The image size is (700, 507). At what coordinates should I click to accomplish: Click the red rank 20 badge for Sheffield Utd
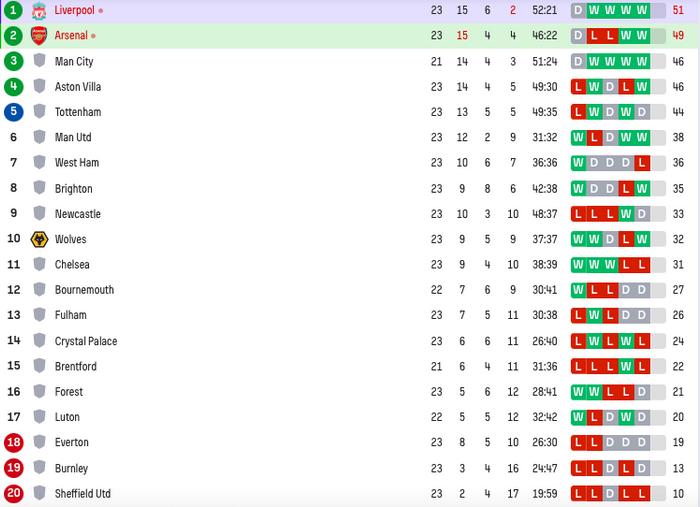[13, 493]
